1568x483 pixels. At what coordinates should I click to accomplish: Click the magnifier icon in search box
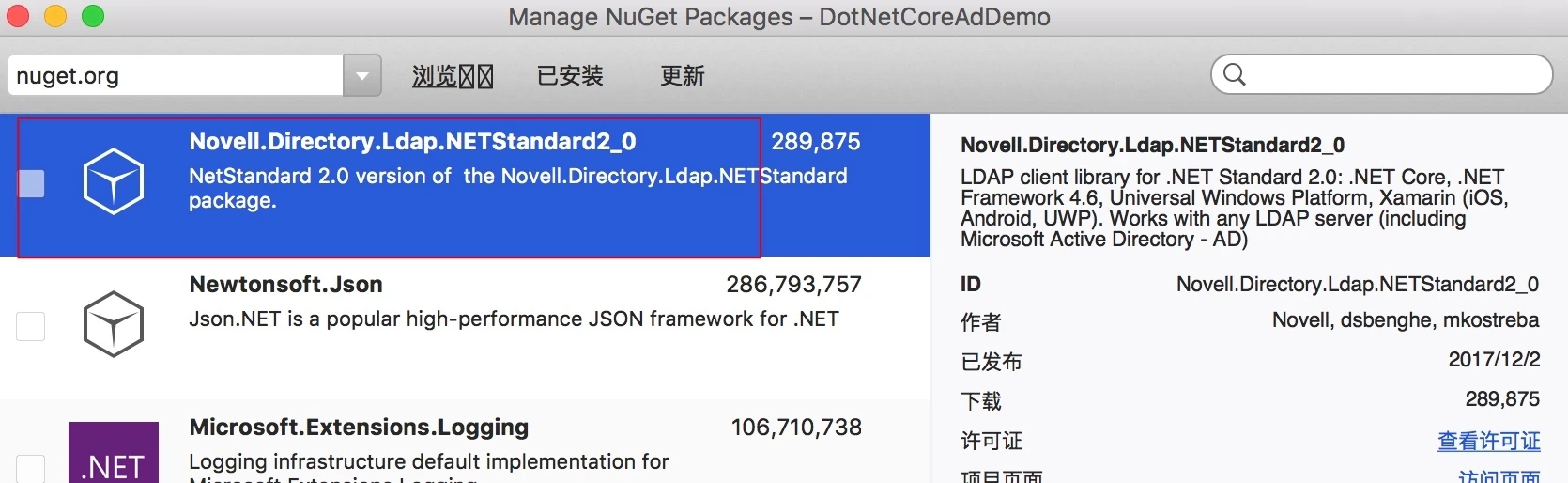(x=1235, y=74)
